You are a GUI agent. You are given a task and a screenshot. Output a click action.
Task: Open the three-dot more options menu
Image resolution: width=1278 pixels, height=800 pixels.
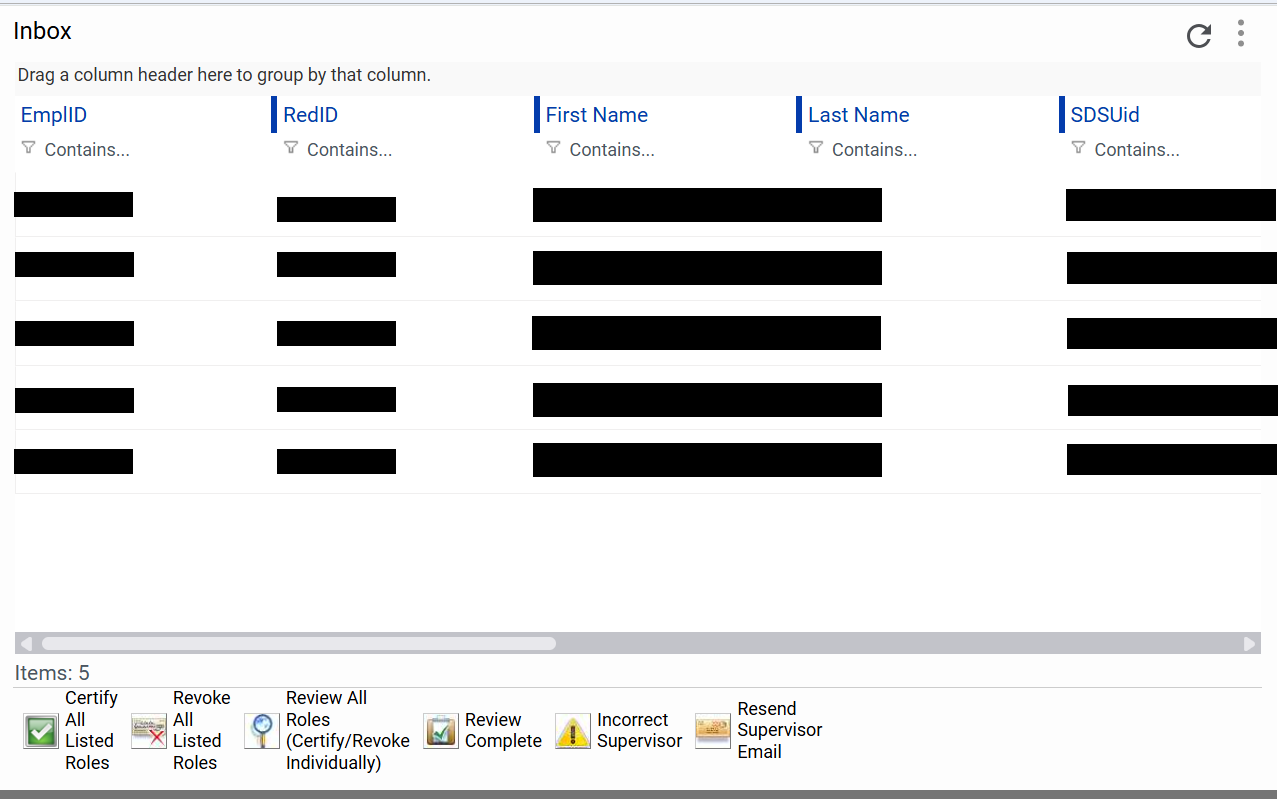tap(1240, 33)
